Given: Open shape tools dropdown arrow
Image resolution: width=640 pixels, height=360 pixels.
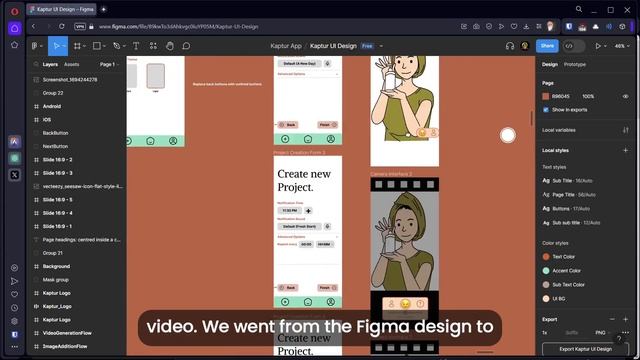Looking at the screenshot, I should click(x=104, y=46).
